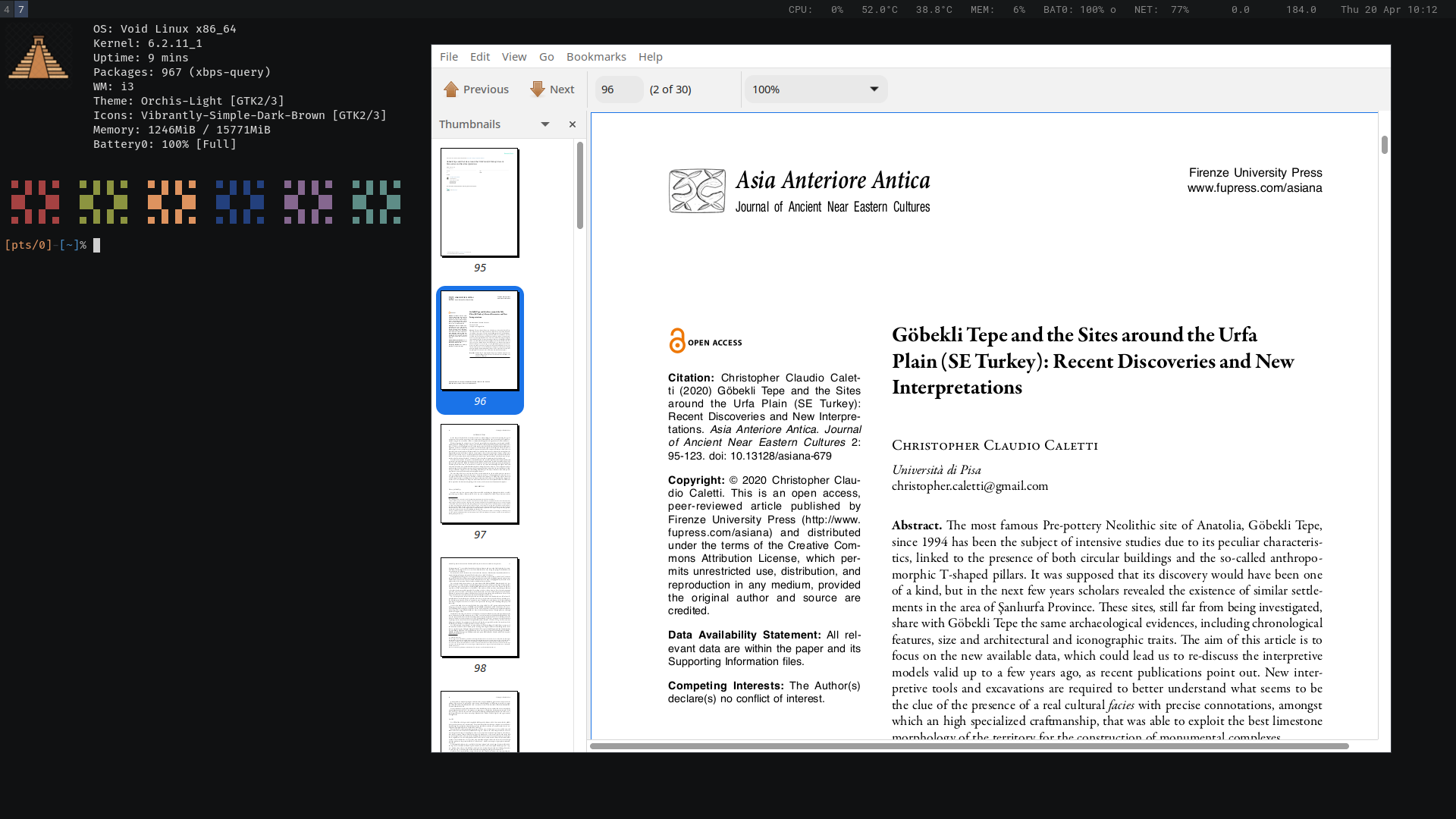Image resolution: width=1456 pixels, height=819 pixels.
Task: Click the MEM: 6% status bar entry
Action: pos(998,10)
